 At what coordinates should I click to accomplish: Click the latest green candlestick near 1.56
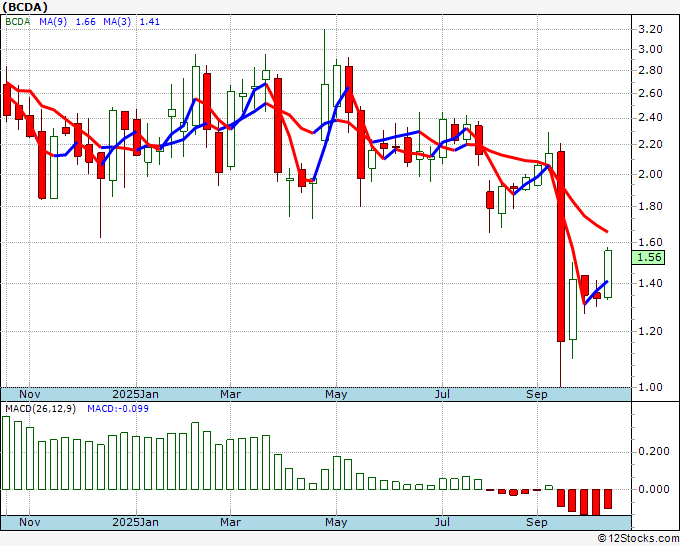(x=608, y=274)
